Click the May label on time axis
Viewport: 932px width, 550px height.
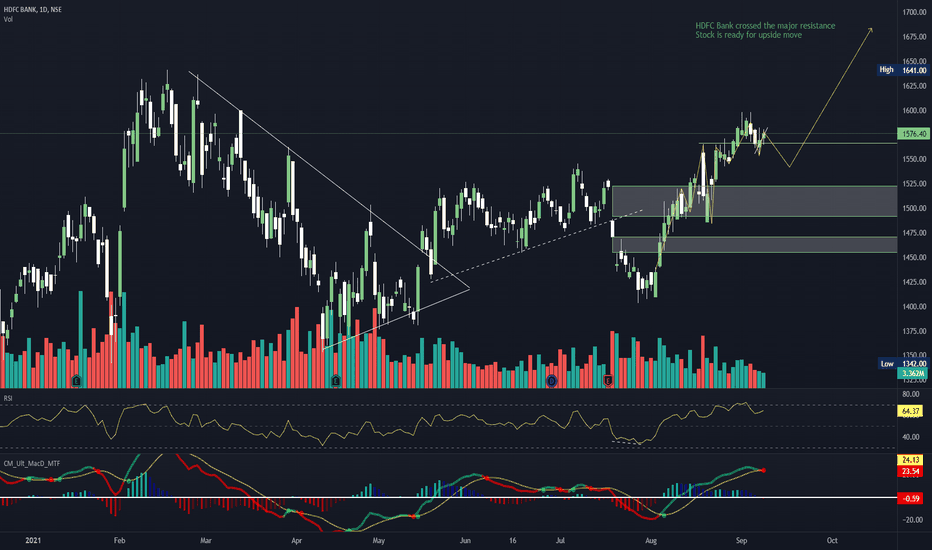[x=379, y=540]
